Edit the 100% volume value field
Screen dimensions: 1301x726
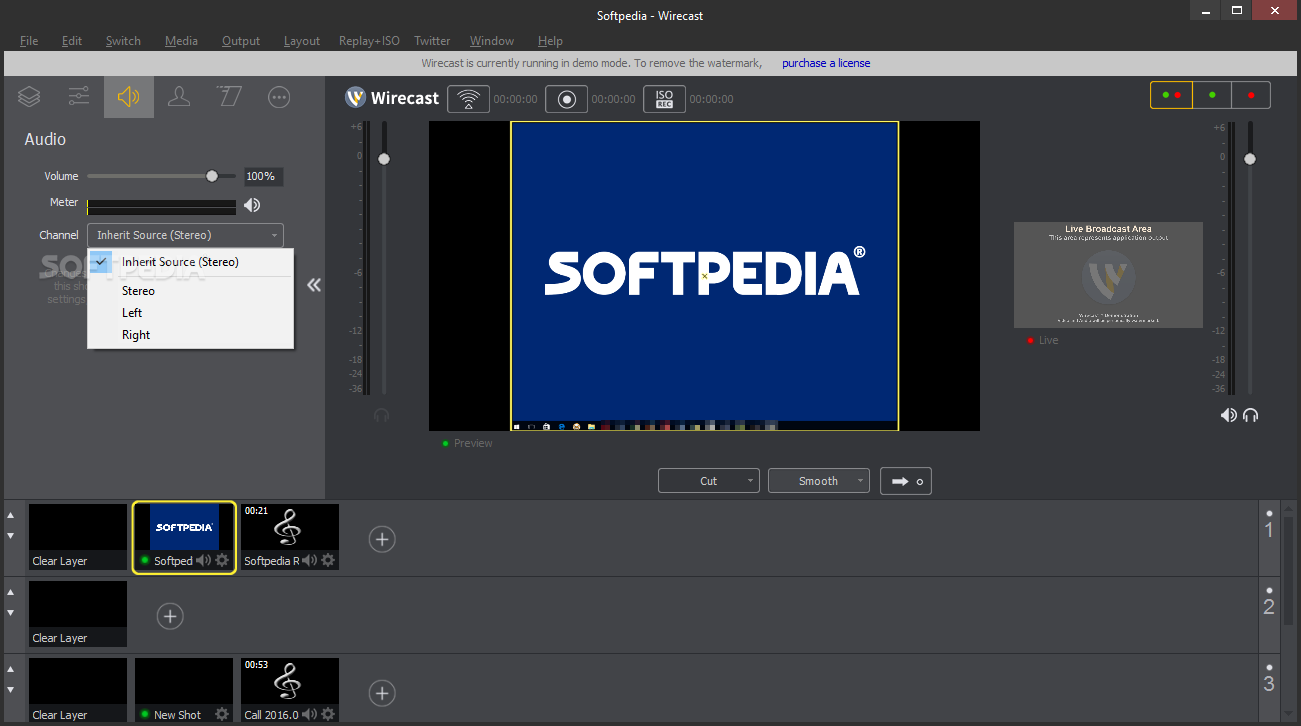(x=263, y=176)
